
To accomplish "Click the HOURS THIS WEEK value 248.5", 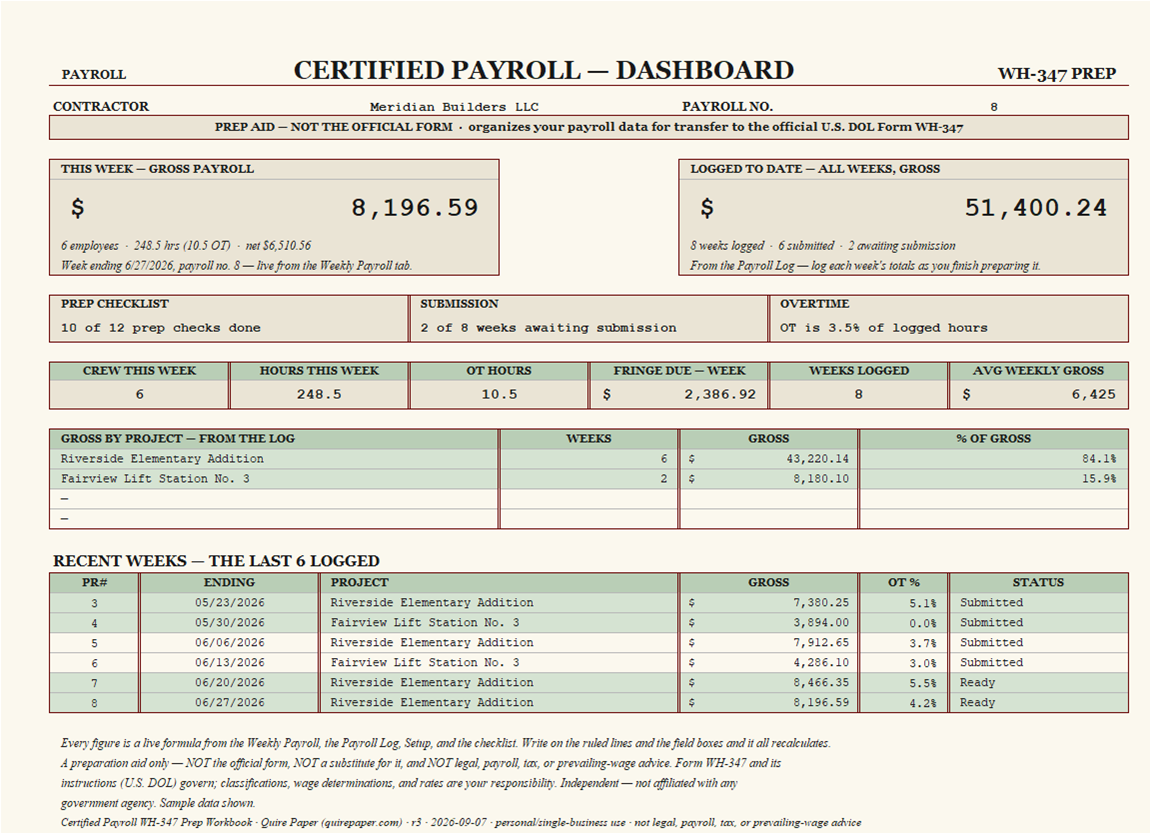I will pyautogui.click(x=319, y=395).
